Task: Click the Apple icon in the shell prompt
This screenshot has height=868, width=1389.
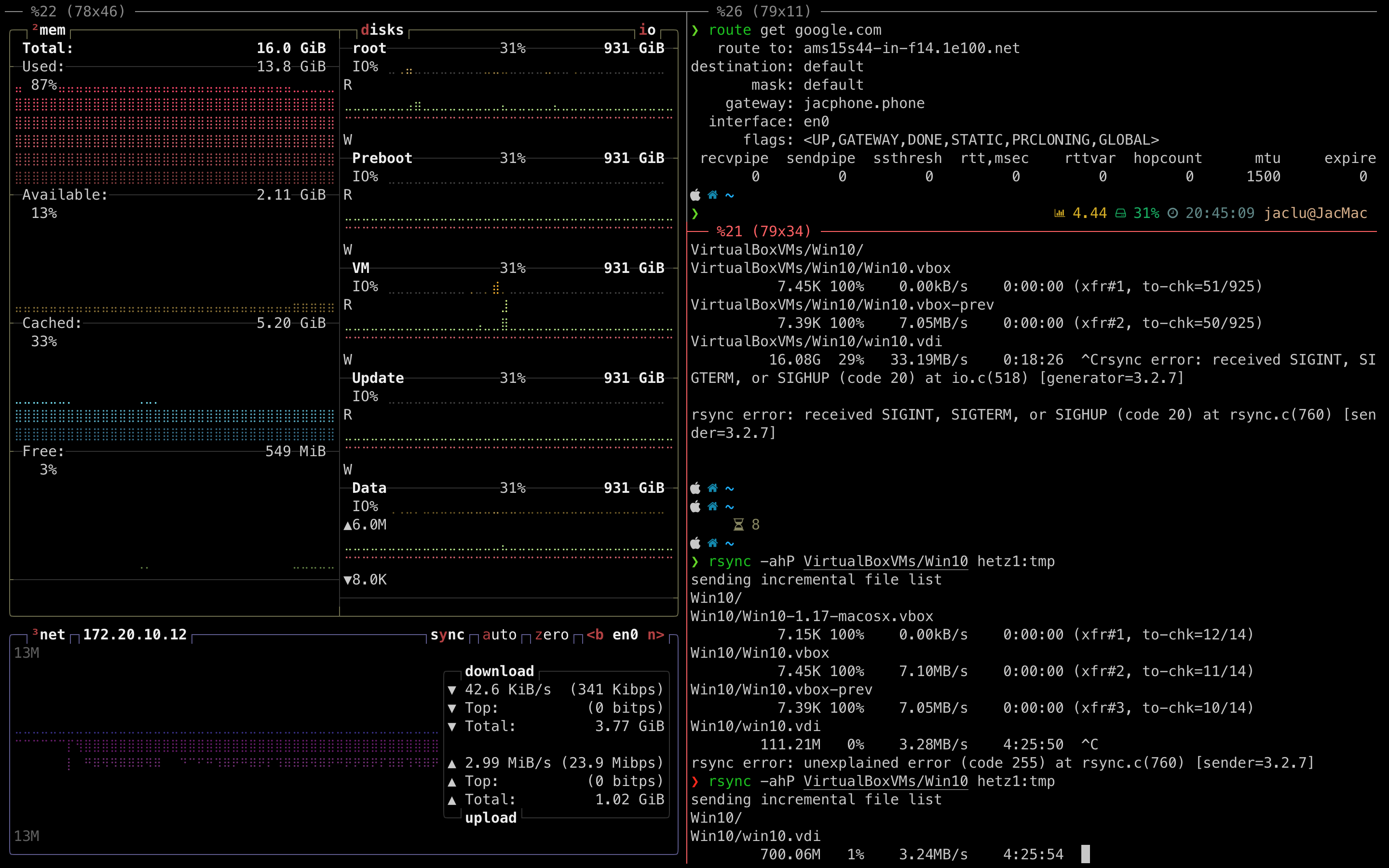Action: [695, 195]
